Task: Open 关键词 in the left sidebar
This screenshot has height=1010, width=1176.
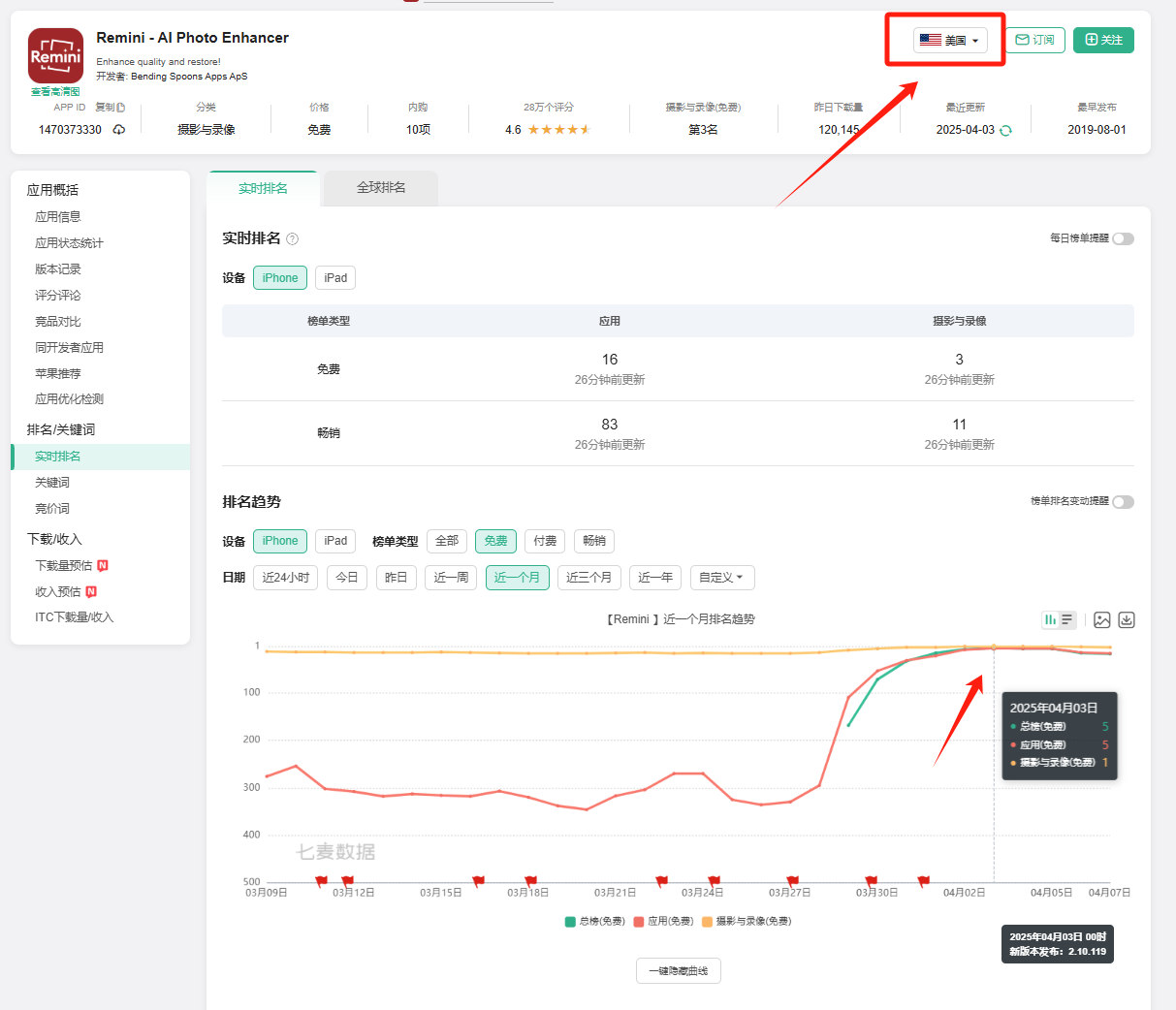Action: [52, 483]
